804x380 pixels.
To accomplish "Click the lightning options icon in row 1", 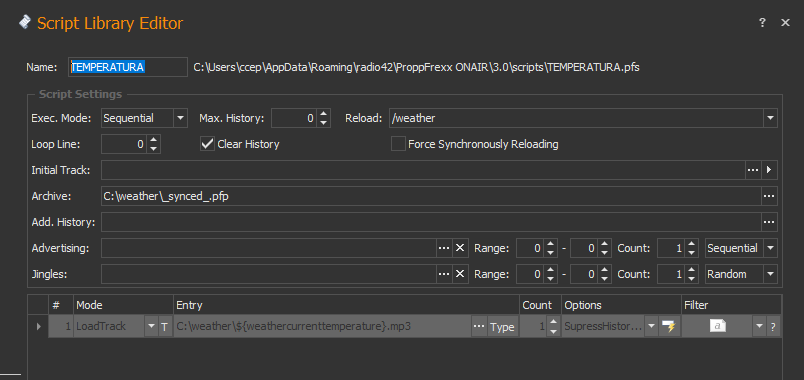I will (x=668, y=327).
